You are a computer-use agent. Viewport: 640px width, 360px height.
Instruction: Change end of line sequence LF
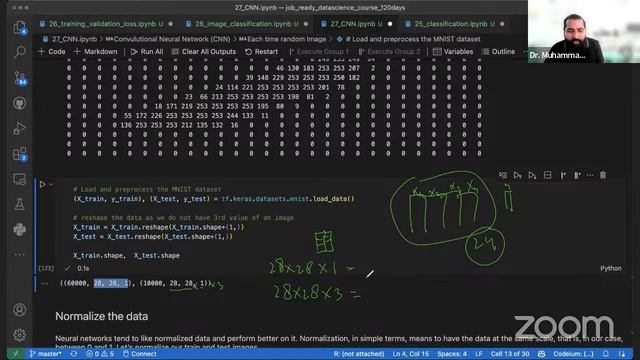pos(478,354)
